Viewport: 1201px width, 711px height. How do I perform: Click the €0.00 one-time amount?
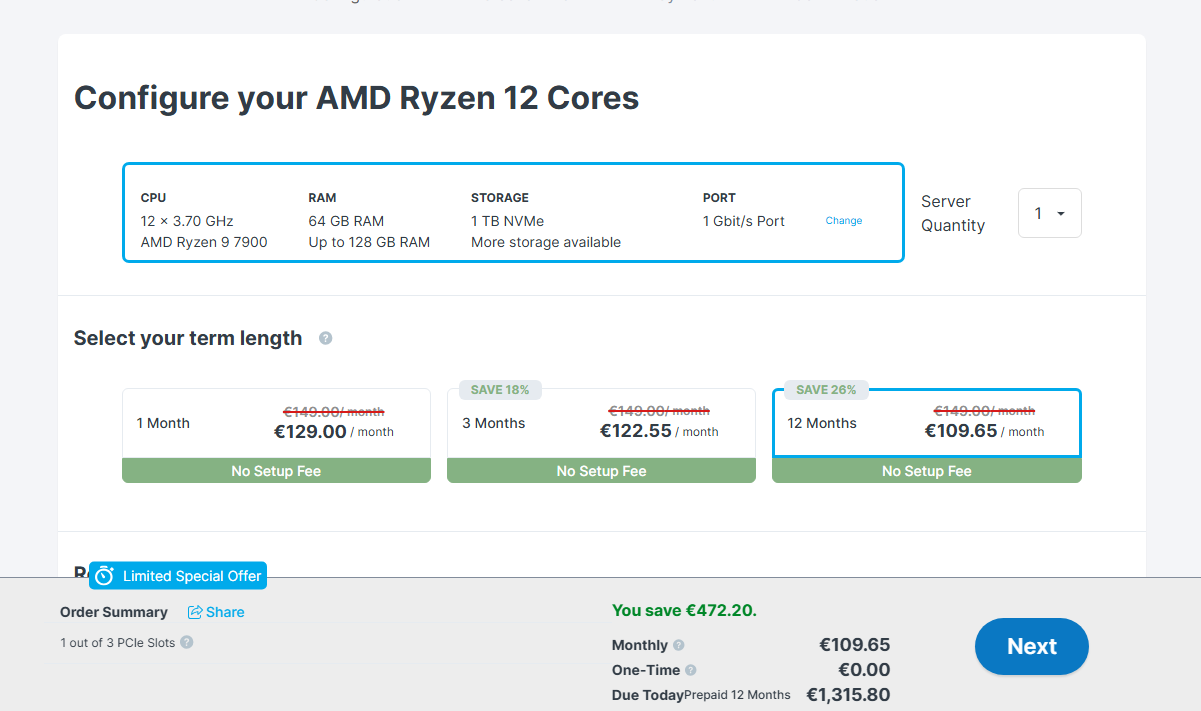[x=864, y=670]
